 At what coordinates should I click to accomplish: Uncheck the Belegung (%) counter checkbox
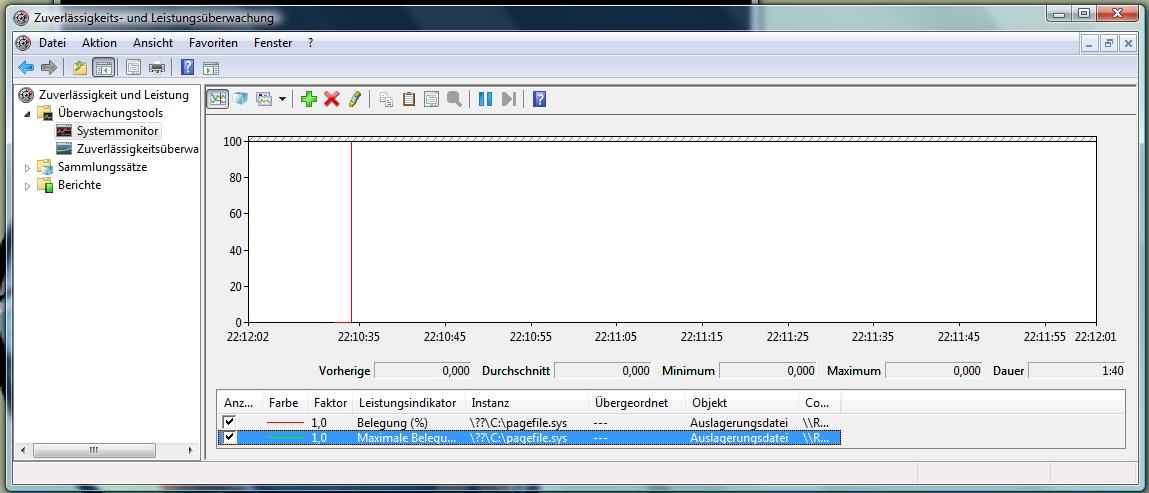pos(230,422)
